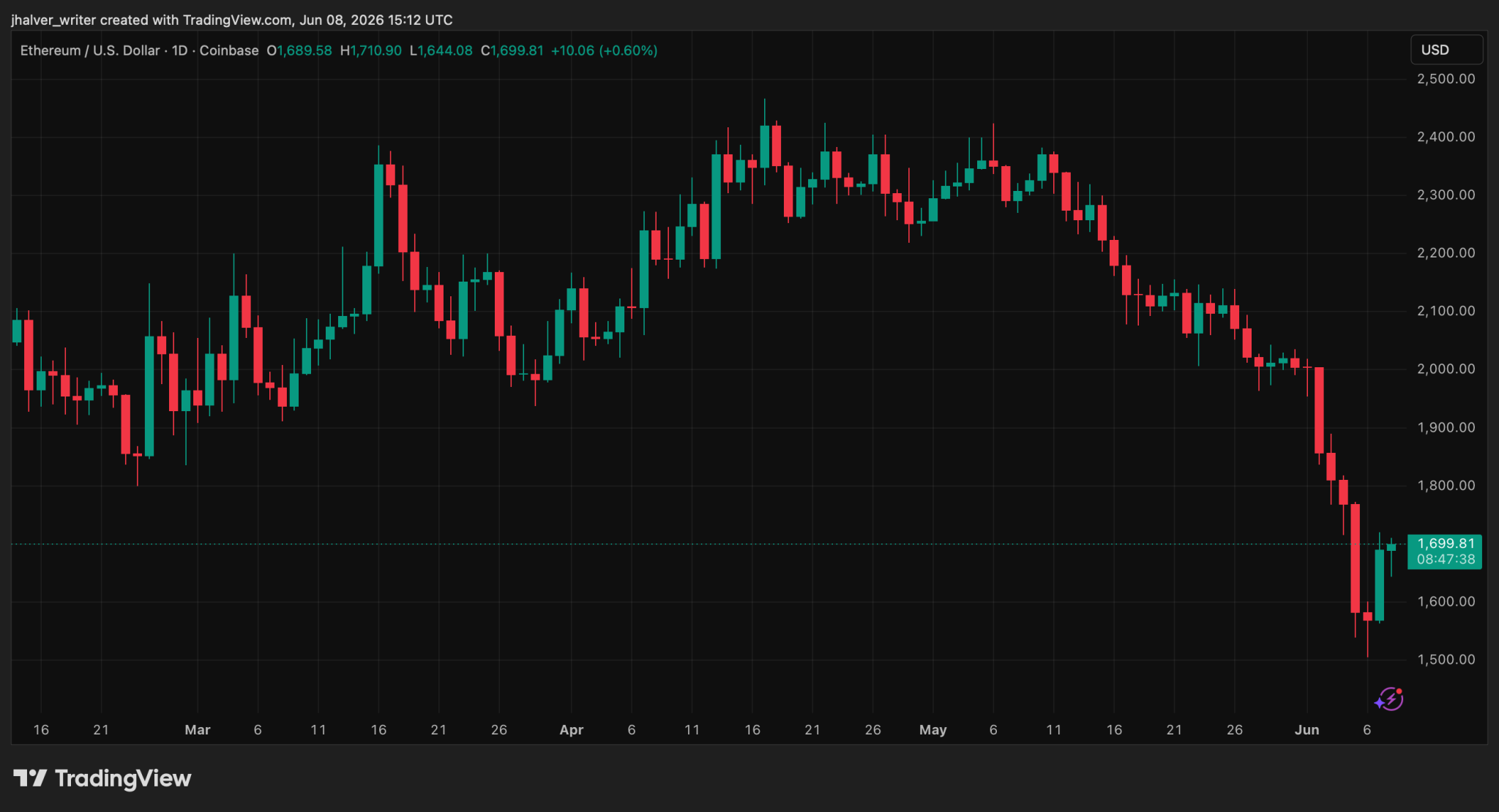Click the 1D interval label
This screenshot has height=812, width=1499.
pos(180,50)
